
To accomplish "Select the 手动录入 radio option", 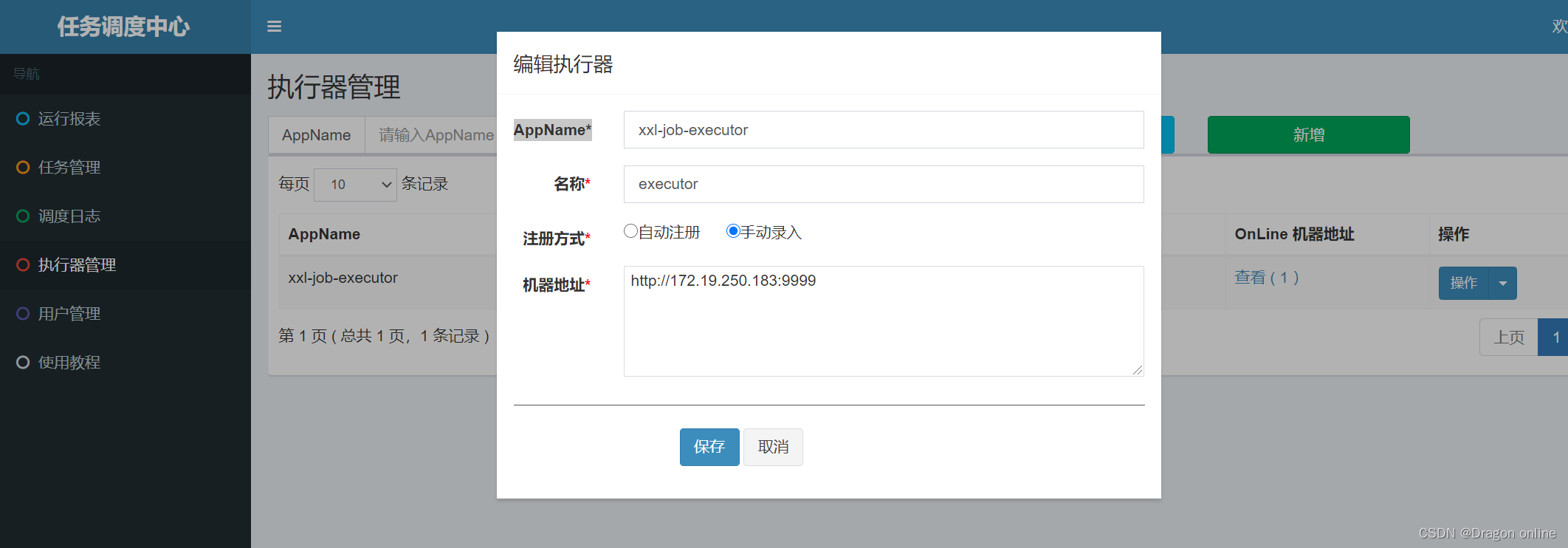I will point(733,231).
